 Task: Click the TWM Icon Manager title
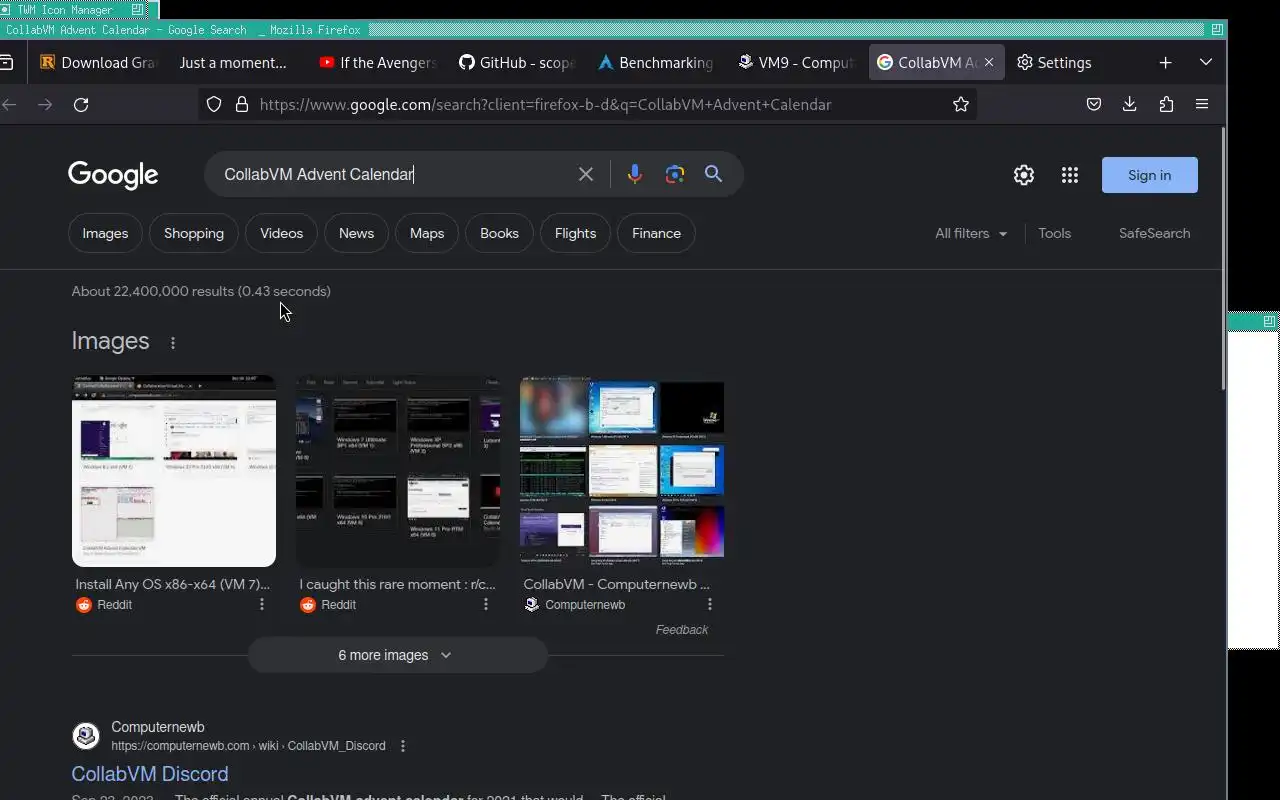pyautogui.click(x=65, y=10)
